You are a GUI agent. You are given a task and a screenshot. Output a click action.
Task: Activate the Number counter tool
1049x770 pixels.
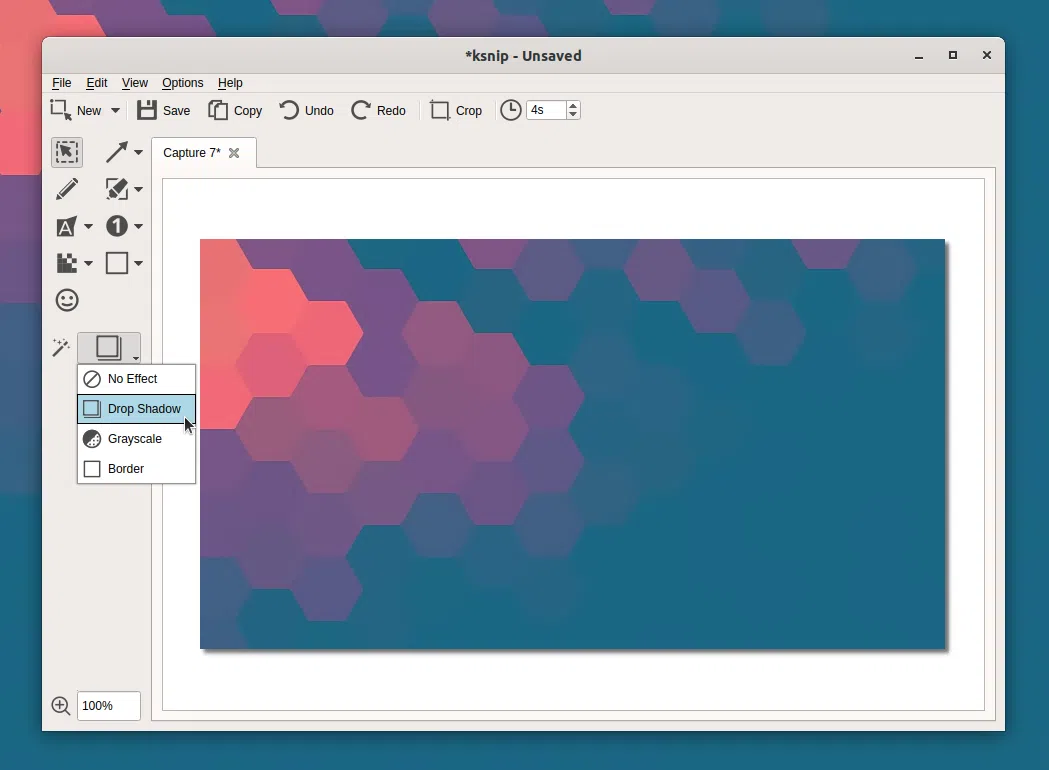117,226
